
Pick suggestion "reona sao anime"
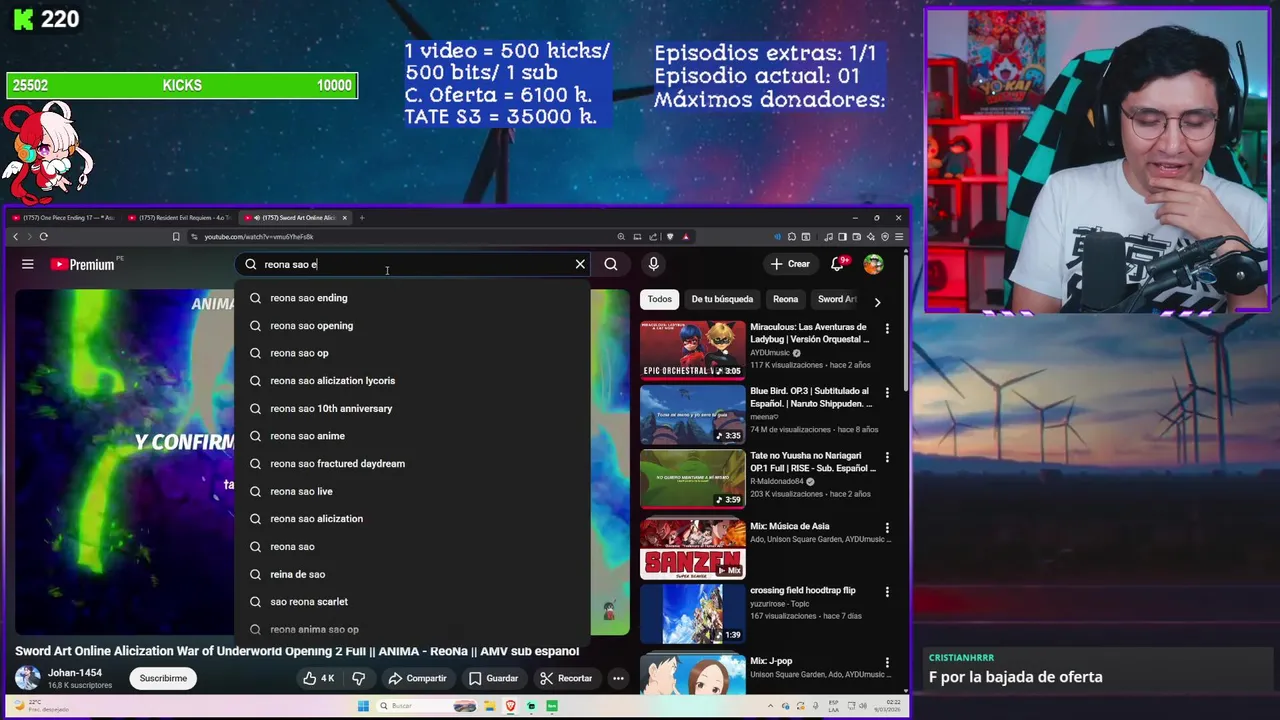[412, 436]
